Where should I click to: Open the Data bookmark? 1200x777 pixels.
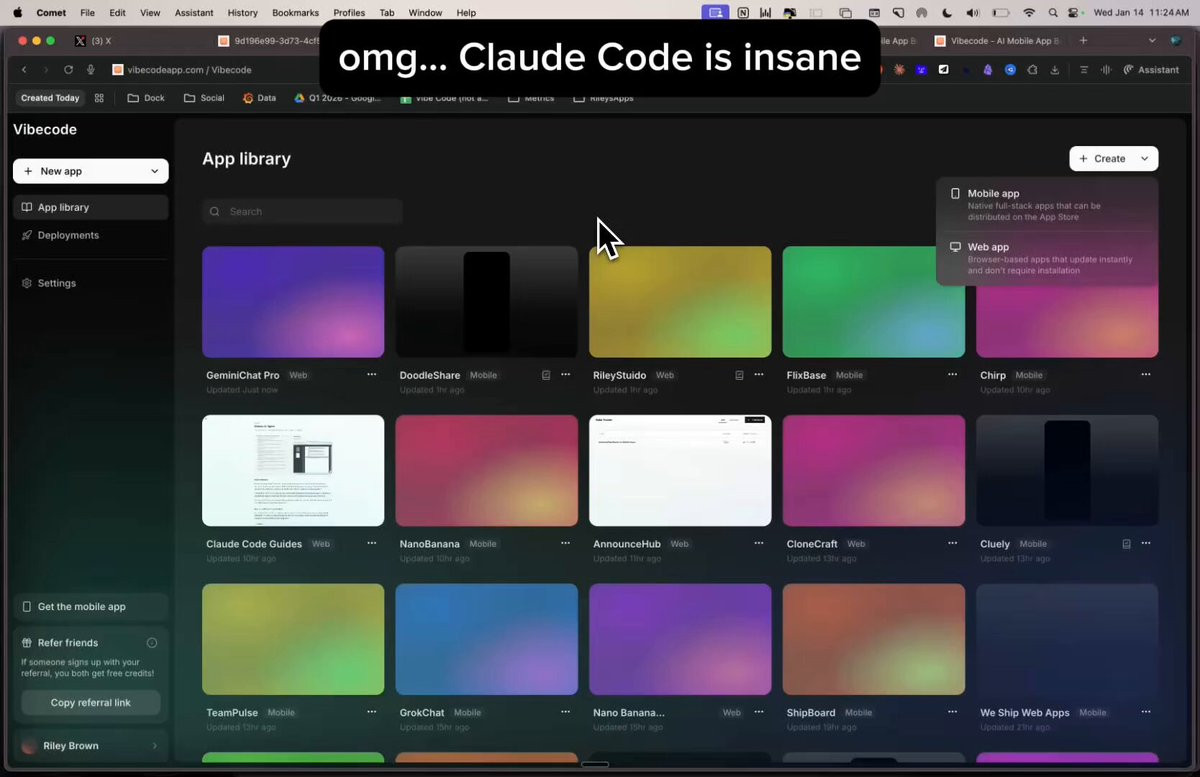pyautogui.click(x=259, y=98)
